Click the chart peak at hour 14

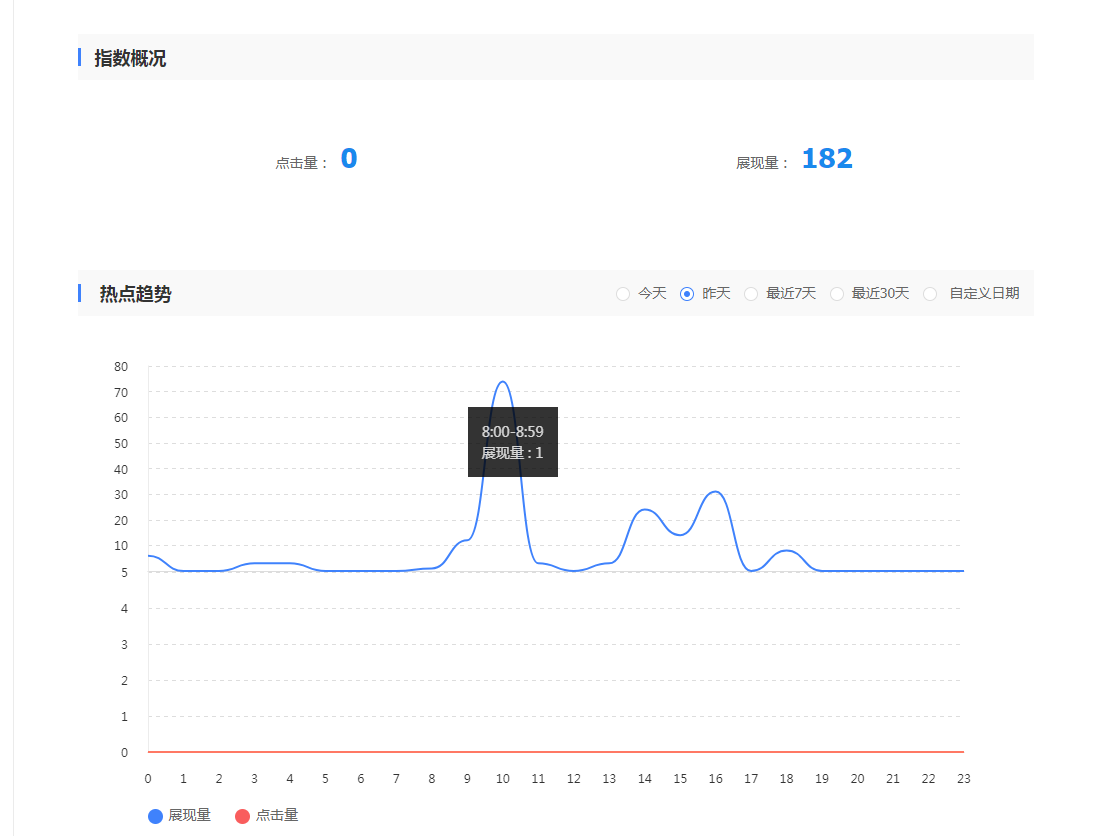pos(645,510)
